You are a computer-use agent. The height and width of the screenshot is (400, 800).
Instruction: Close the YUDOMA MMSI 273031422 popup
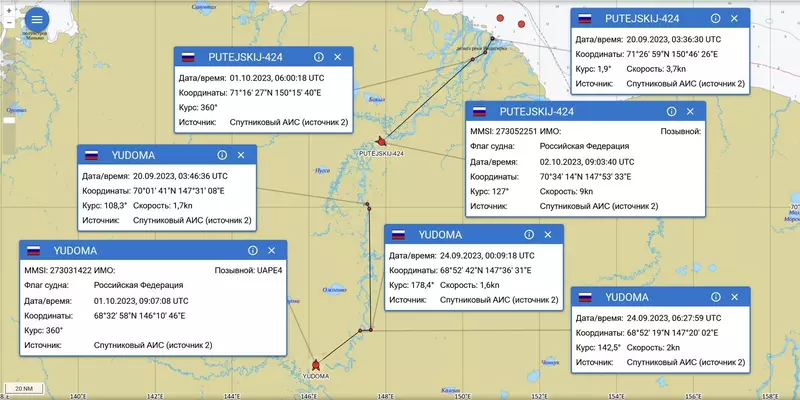(x=271, y=251)
